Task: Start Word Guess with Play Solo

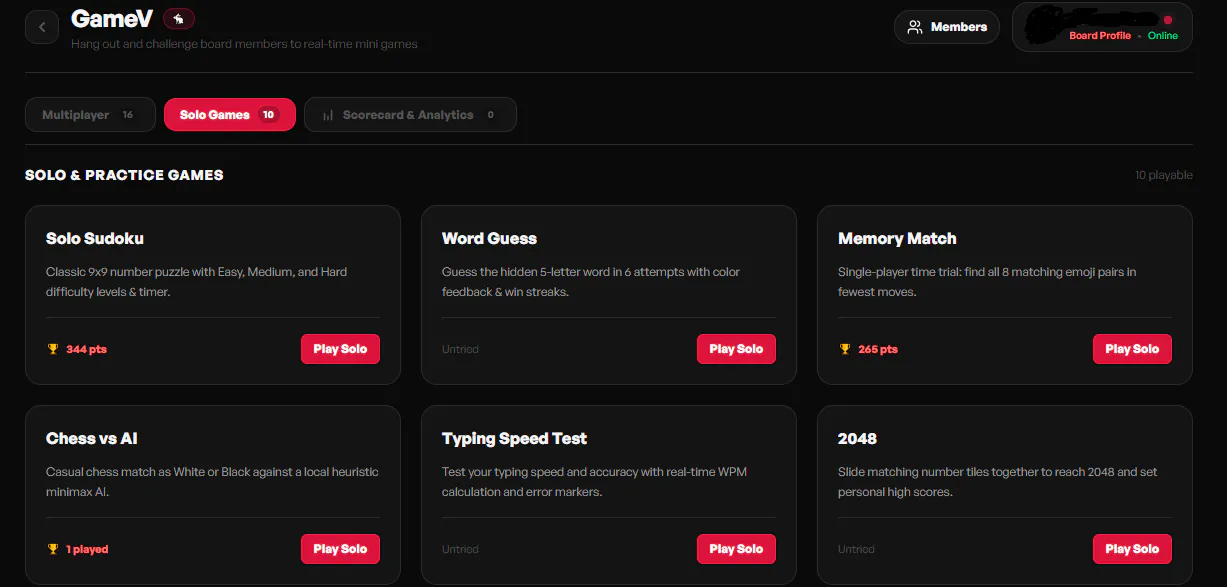Action: [x=736, y=349]
